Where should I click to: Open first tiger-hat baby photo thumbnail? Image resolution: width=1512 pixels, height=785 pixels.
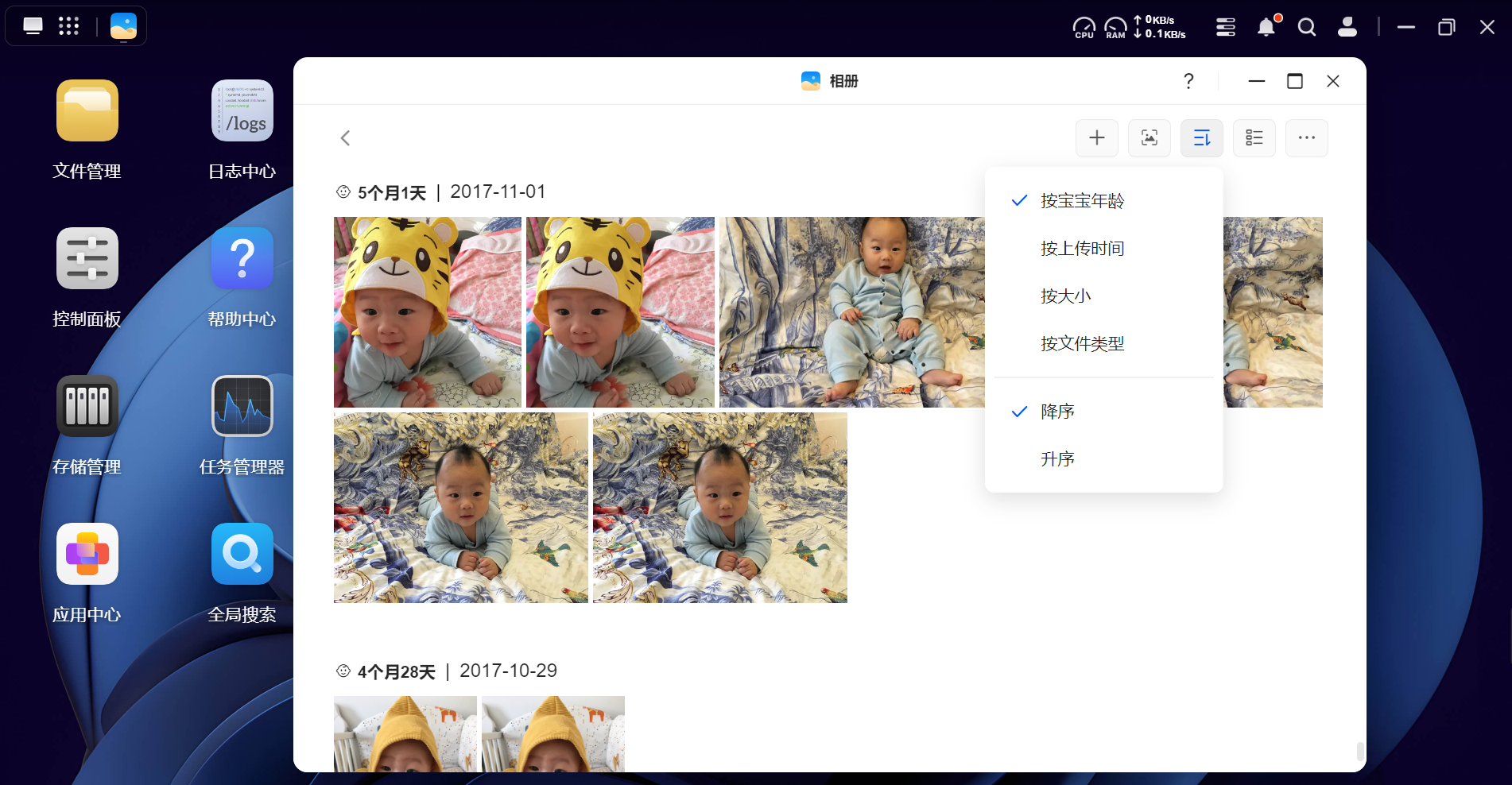pyautogui.click(x=428, y=312)
